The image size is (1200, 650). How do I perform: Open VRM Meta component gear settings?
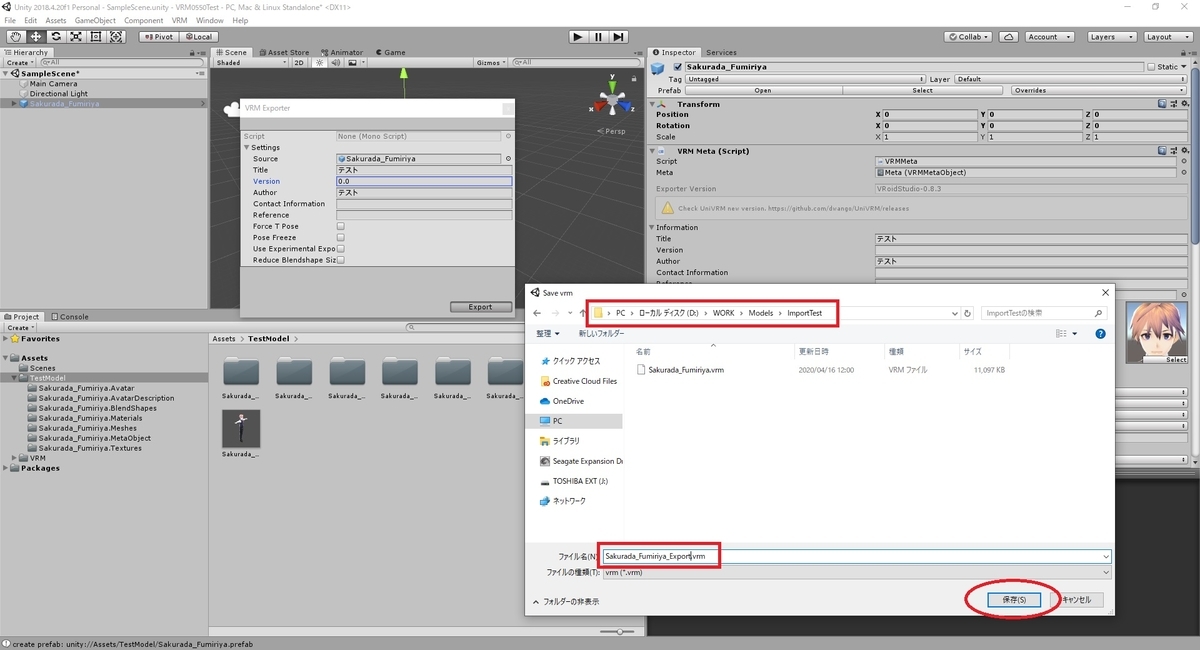1185,151
